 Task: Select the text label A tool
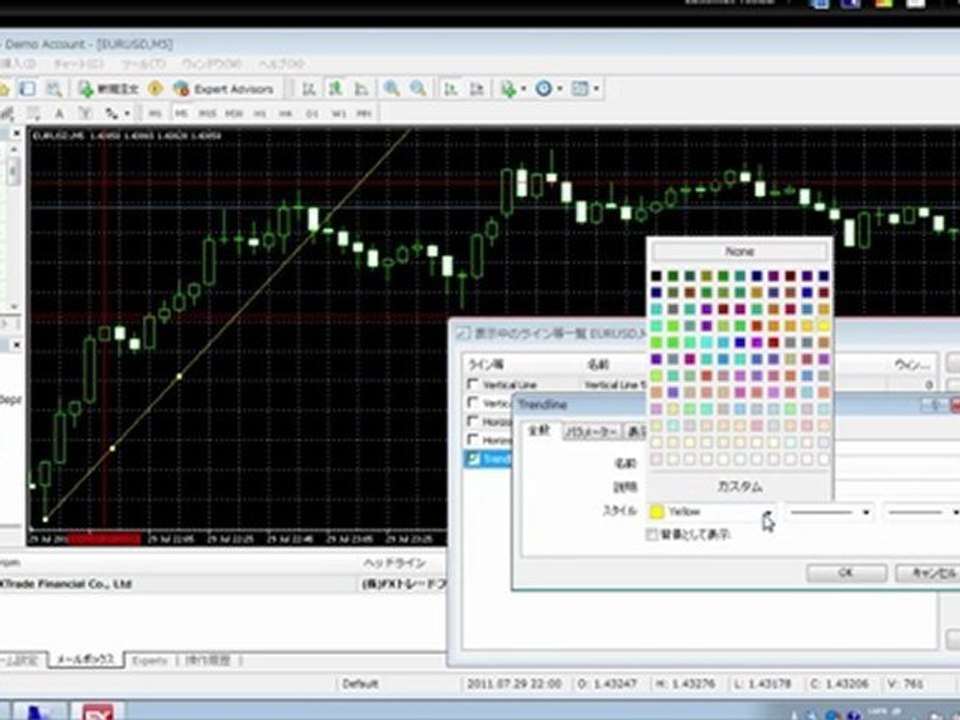pos(59,114)
